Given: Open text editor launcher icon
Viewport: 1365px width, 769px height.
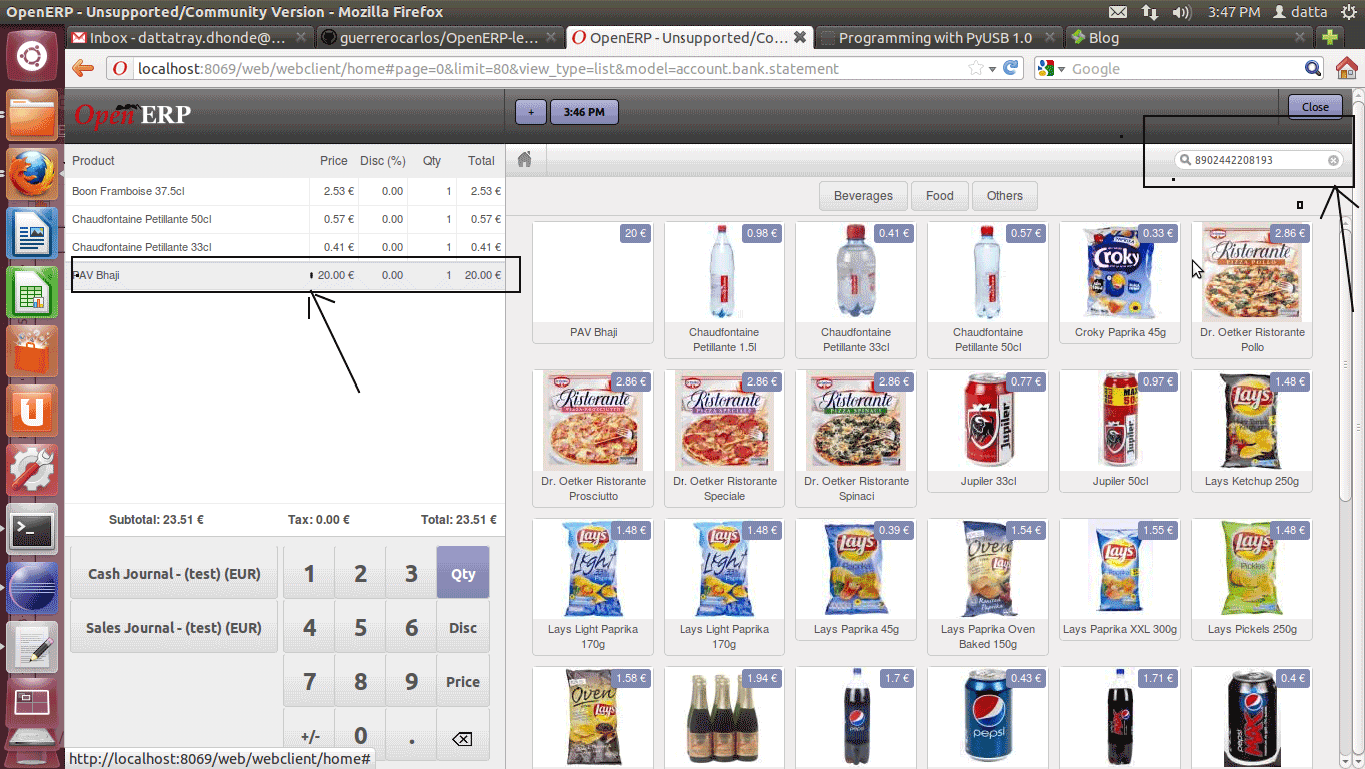Looking at the screenshot, I should [32, 647].
